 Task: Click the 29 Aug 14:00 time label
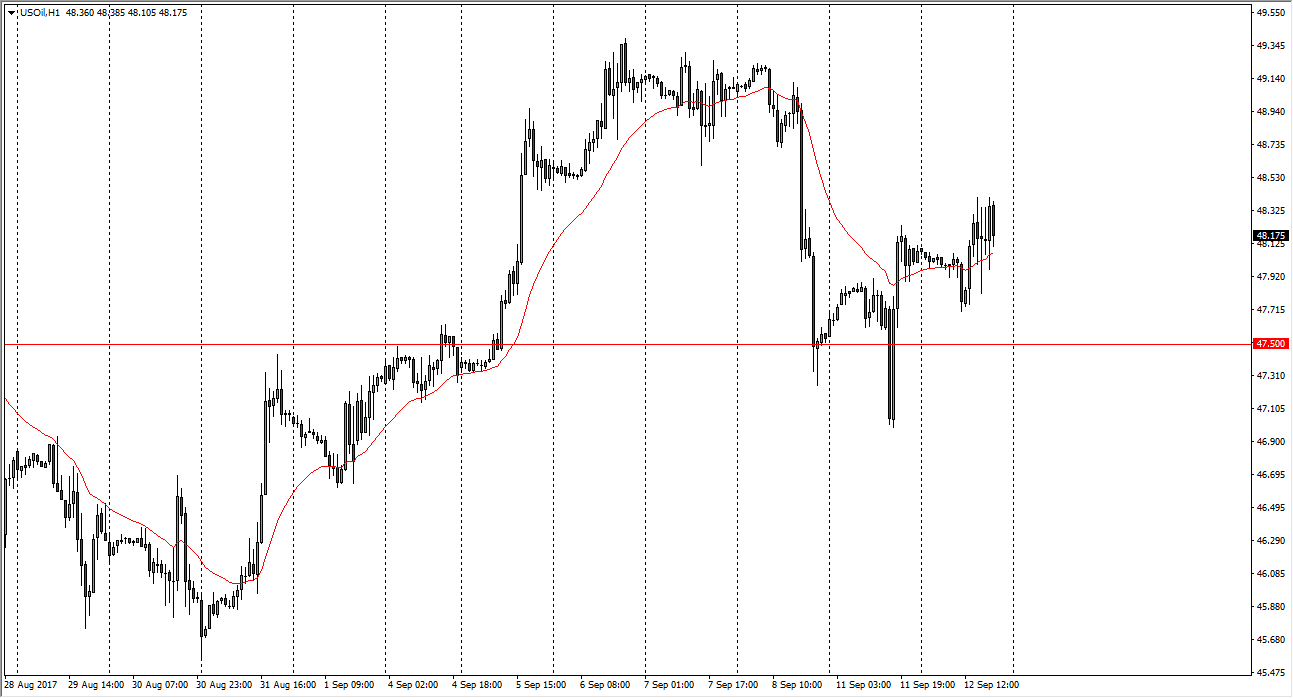[x=98, y=685]
